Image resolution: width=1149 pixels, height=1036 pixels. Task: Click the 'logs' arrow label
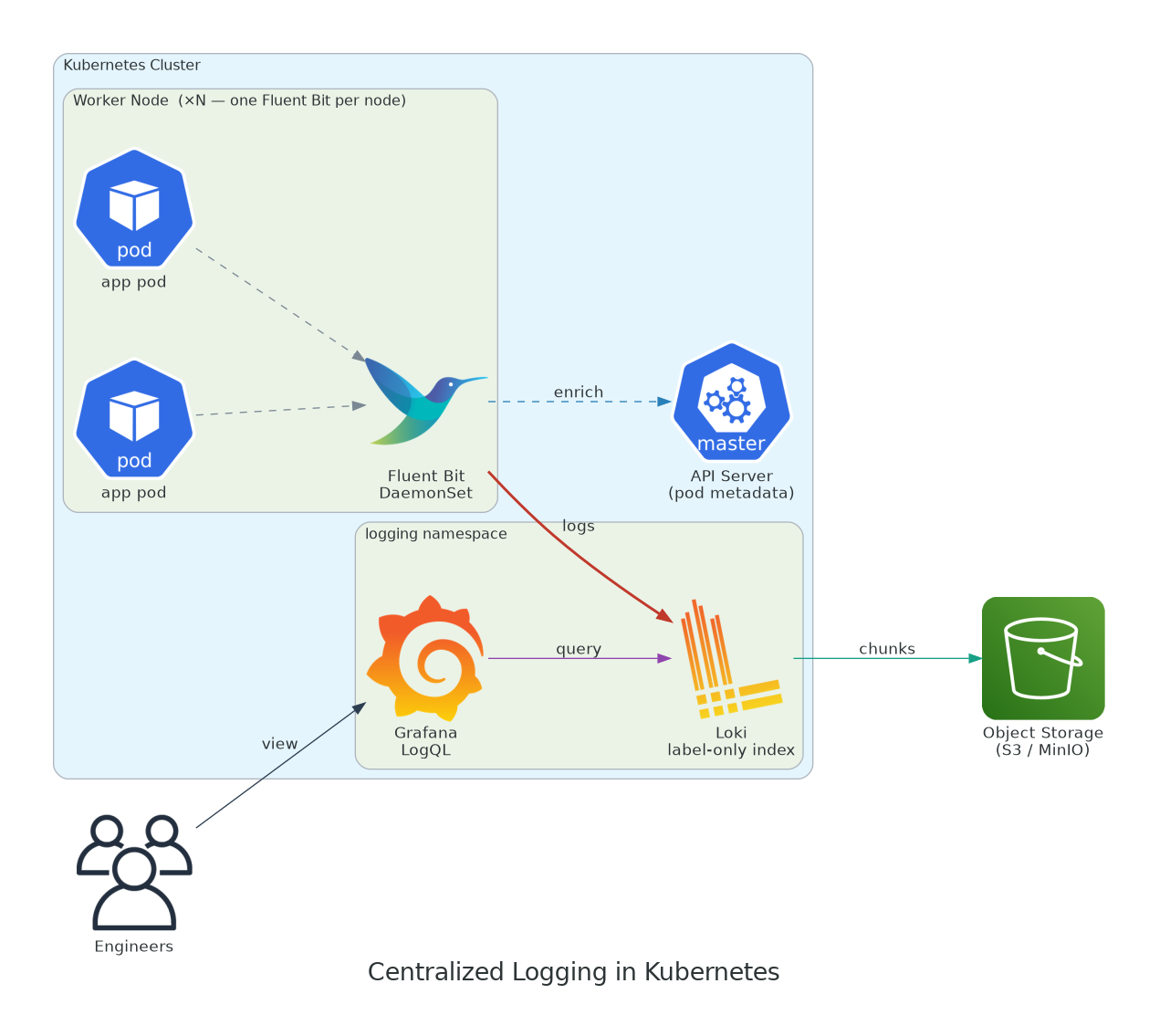[x=579, y=526]
